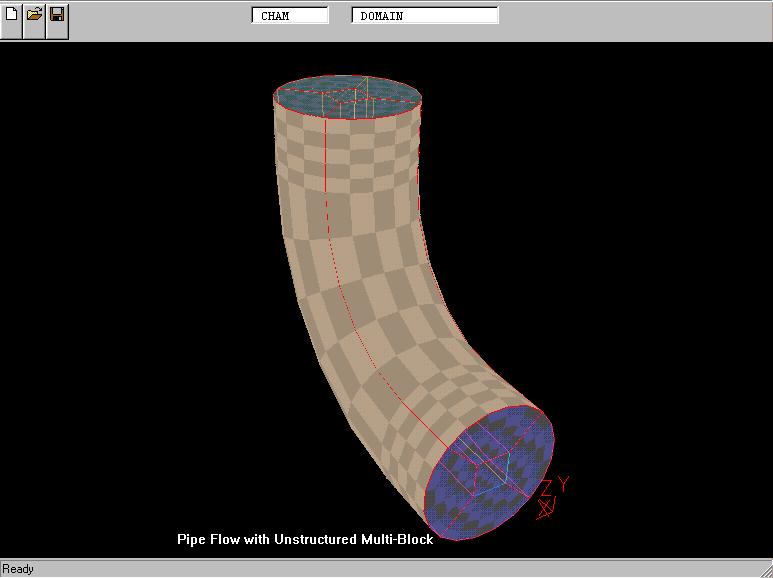Save using the floppy disk icon
Viewport: 773px width, 578px height.
click(57, 16)
